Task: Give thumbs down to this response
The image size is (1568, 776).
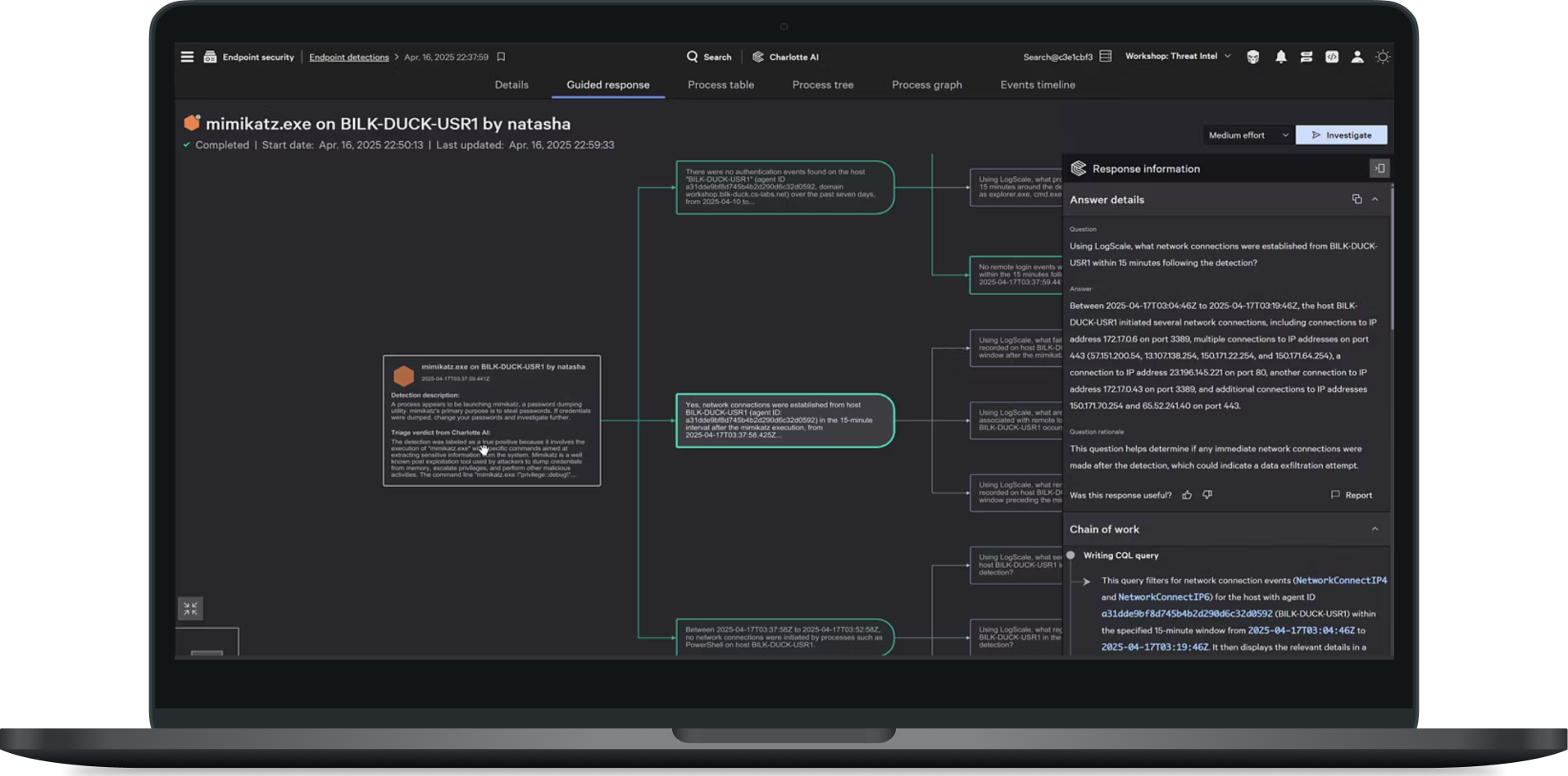Action: (1207, 495)
